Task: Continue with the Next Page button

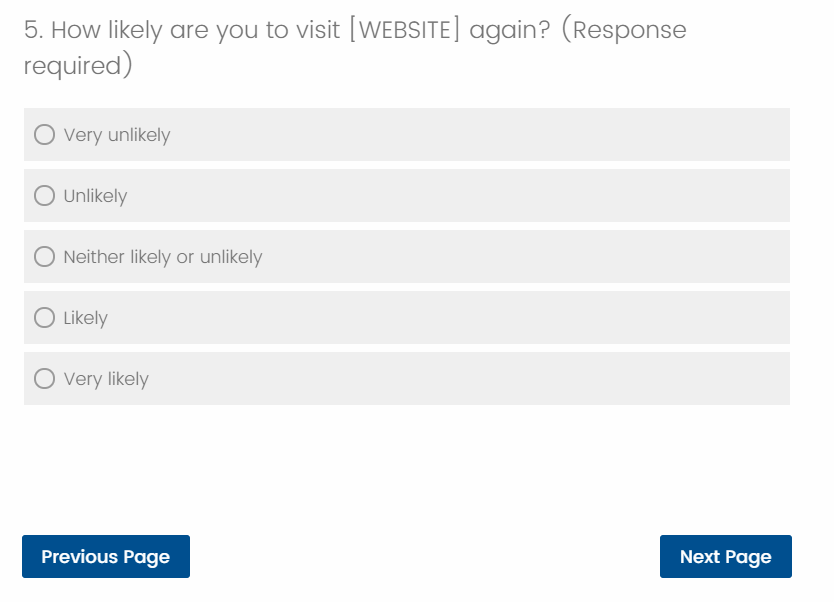Action: point(725,557)
